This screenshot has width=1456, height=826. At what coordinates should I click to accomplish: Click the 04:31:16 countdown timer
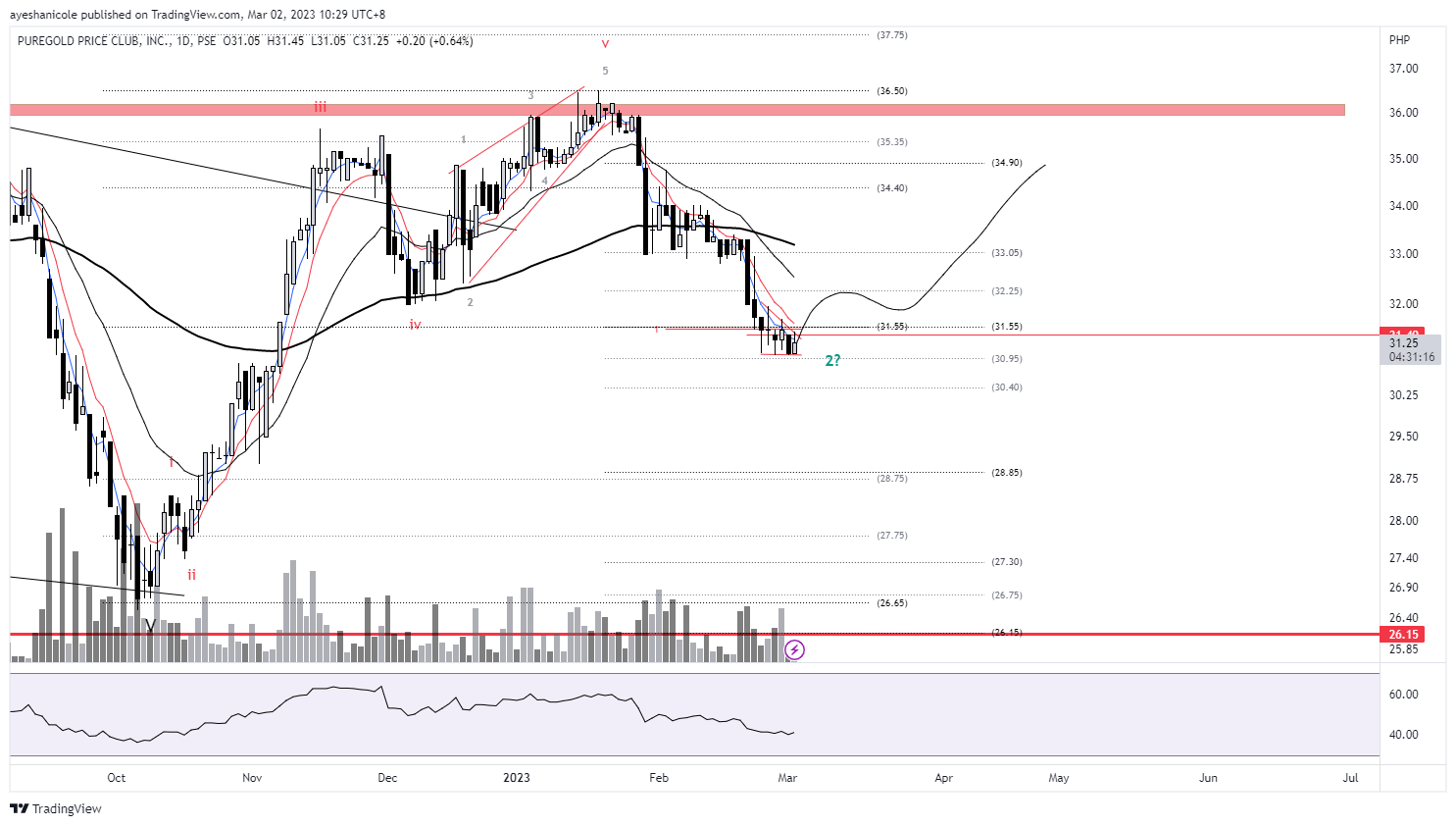1412,357
